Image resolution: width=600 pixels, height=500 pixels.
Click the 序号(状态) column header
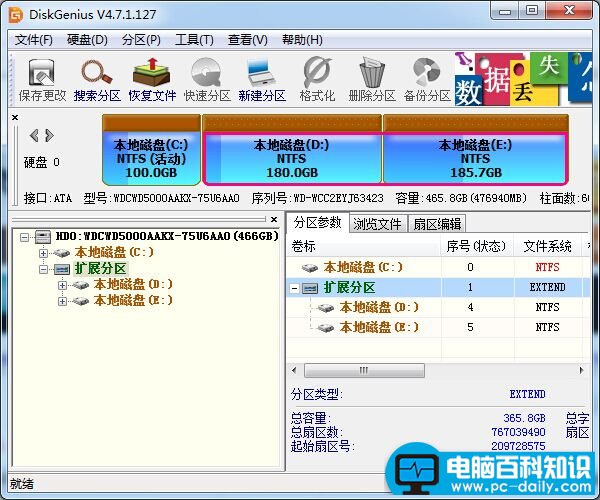click(x=476, y=246)
